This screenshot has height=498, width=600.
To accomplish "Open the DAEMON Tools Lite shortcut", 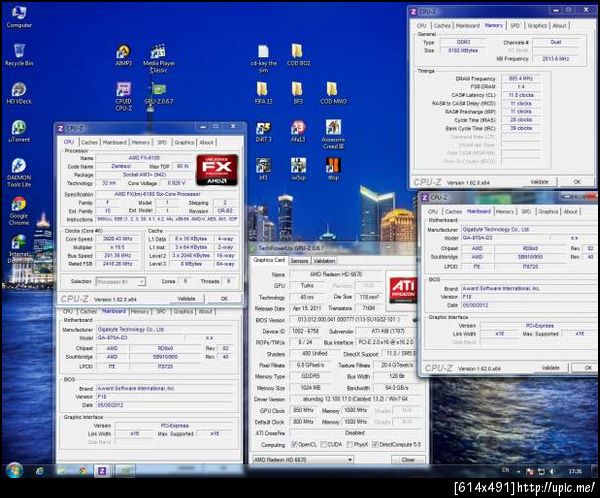I will point(19,173).
